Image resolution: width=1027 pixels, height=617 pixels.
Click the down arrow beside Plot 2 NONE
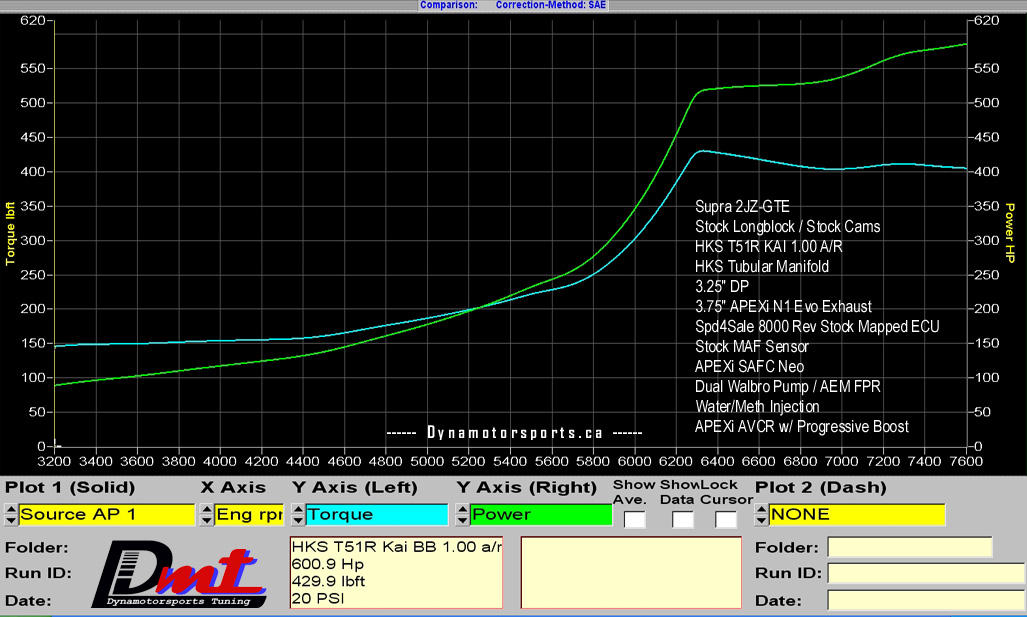[x=761, y=520]
